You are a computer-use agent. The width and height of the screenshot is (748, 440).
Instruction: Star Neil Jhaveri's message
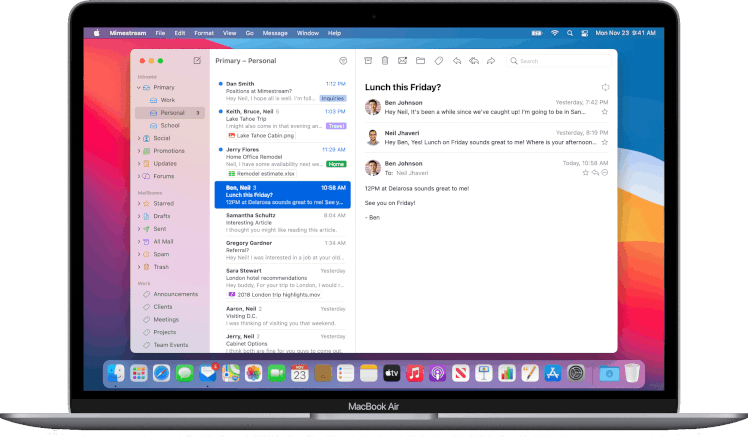tap(603, 143)
